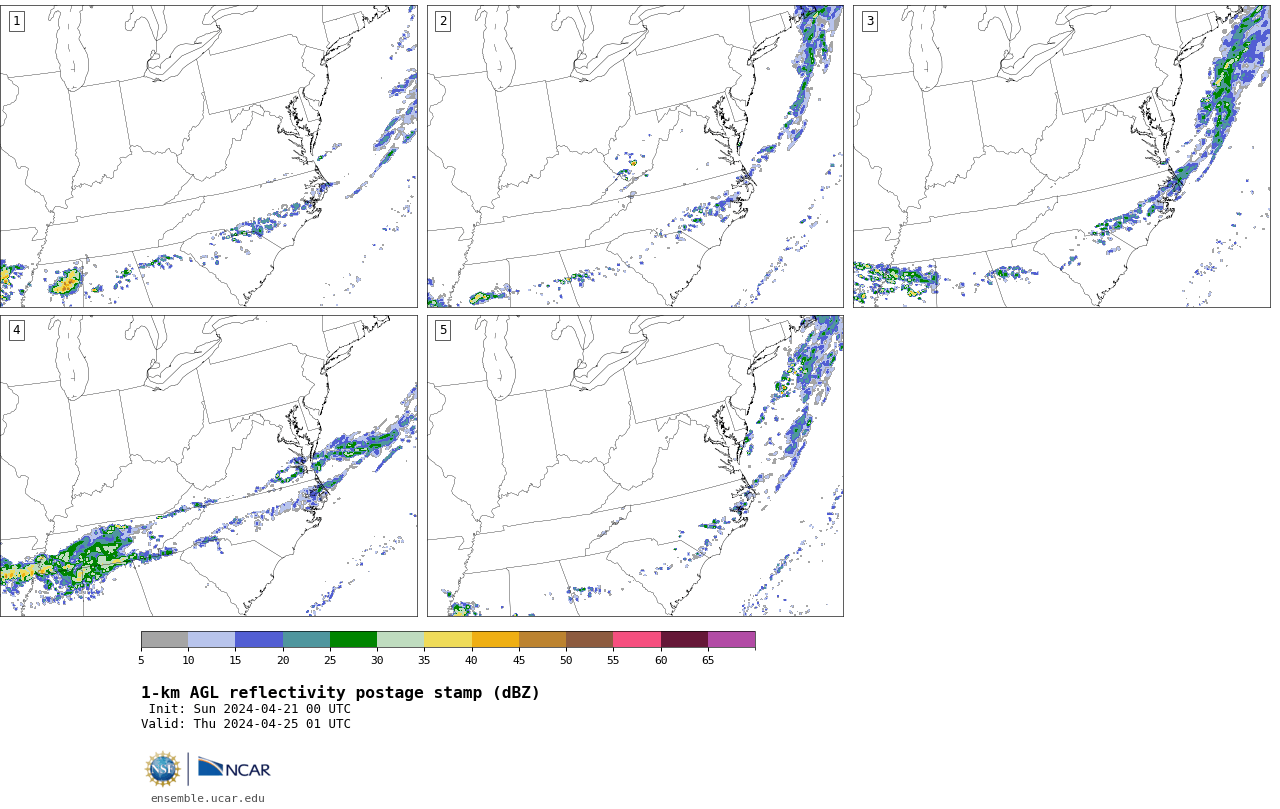This screenshot has width=1280, height=809.
Task: Click the 'Init: Sun 2024-04-21 00 UTC' text
Action: (250, 709)
